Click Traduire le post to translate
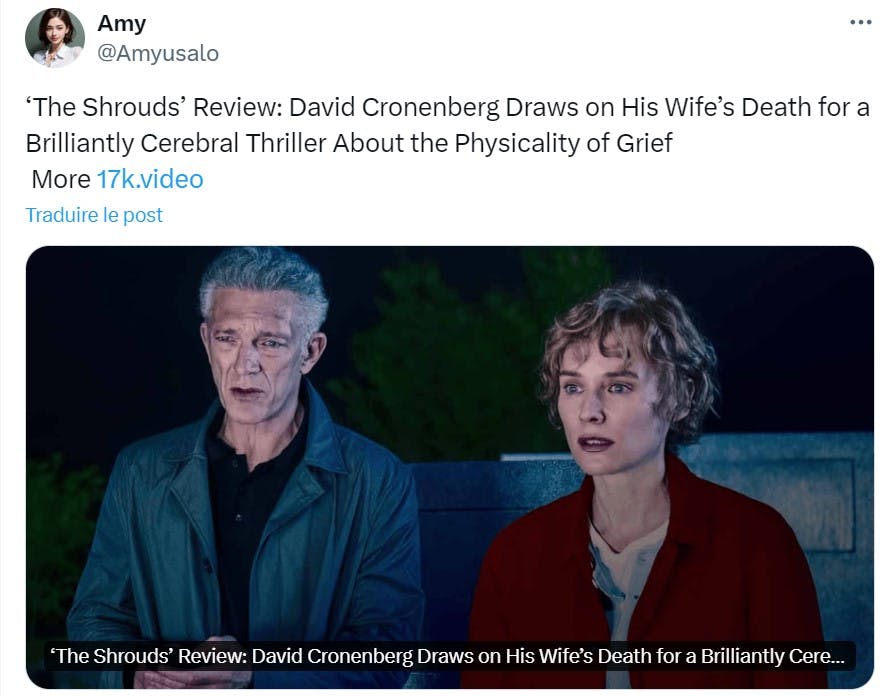Screen dimensions: 892x696 tap(94, 215)
